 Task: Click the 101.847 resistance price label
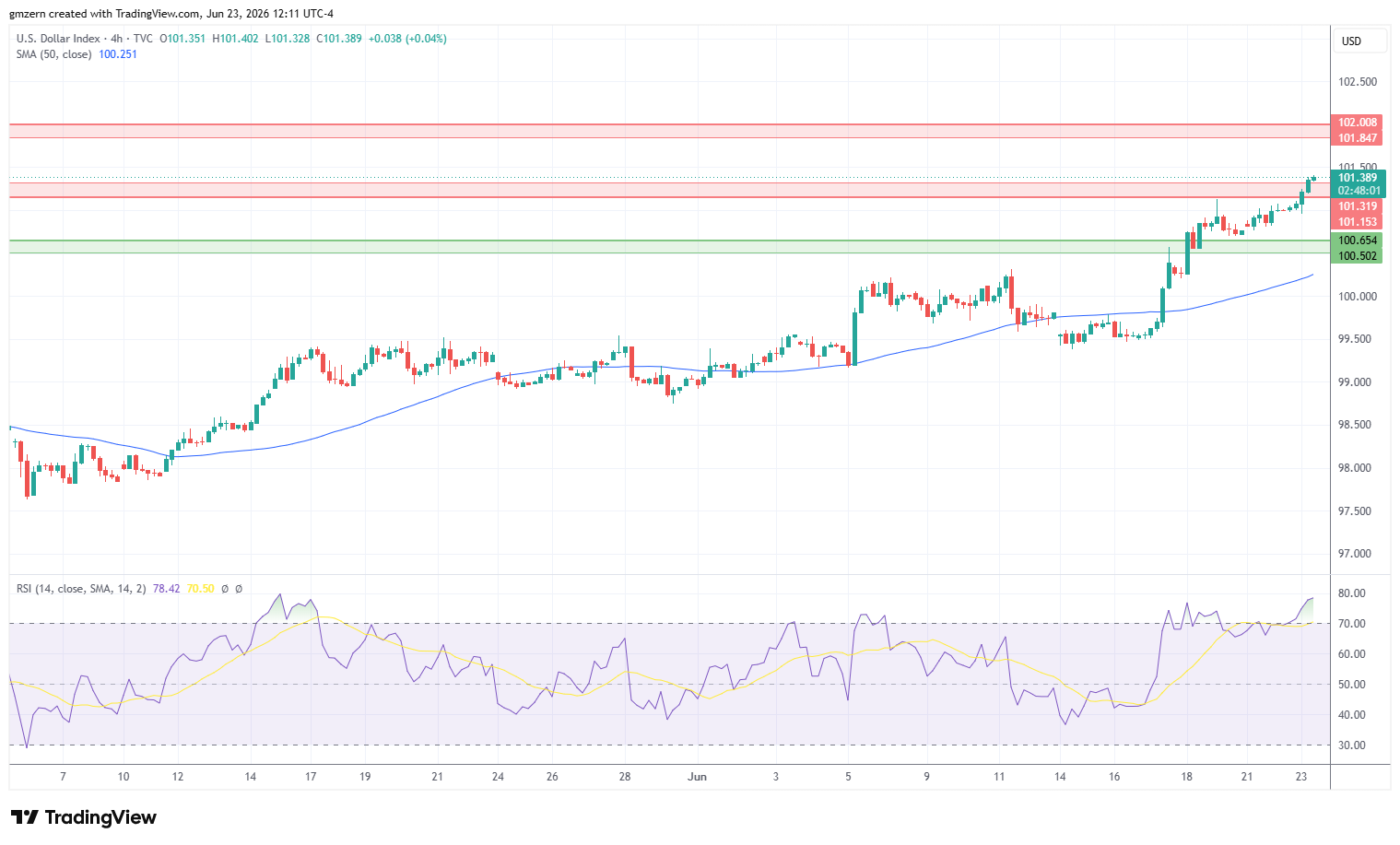tap(1358, 138)
